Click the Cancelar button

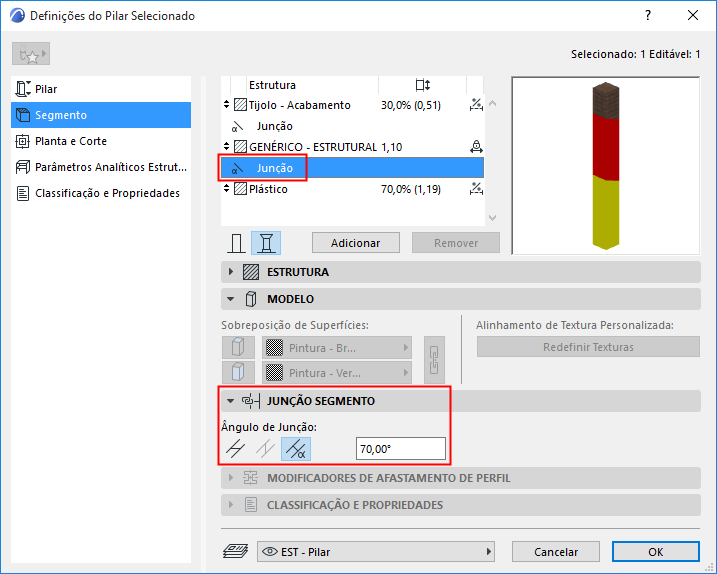coord(556,552)
